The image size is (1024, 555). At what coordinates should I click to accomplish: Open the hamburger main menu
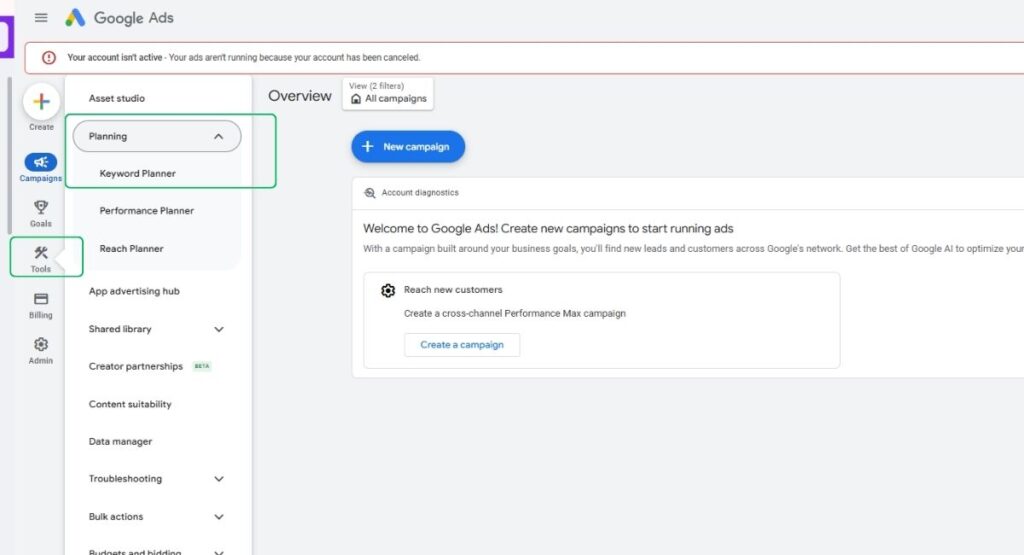[41, 18]
